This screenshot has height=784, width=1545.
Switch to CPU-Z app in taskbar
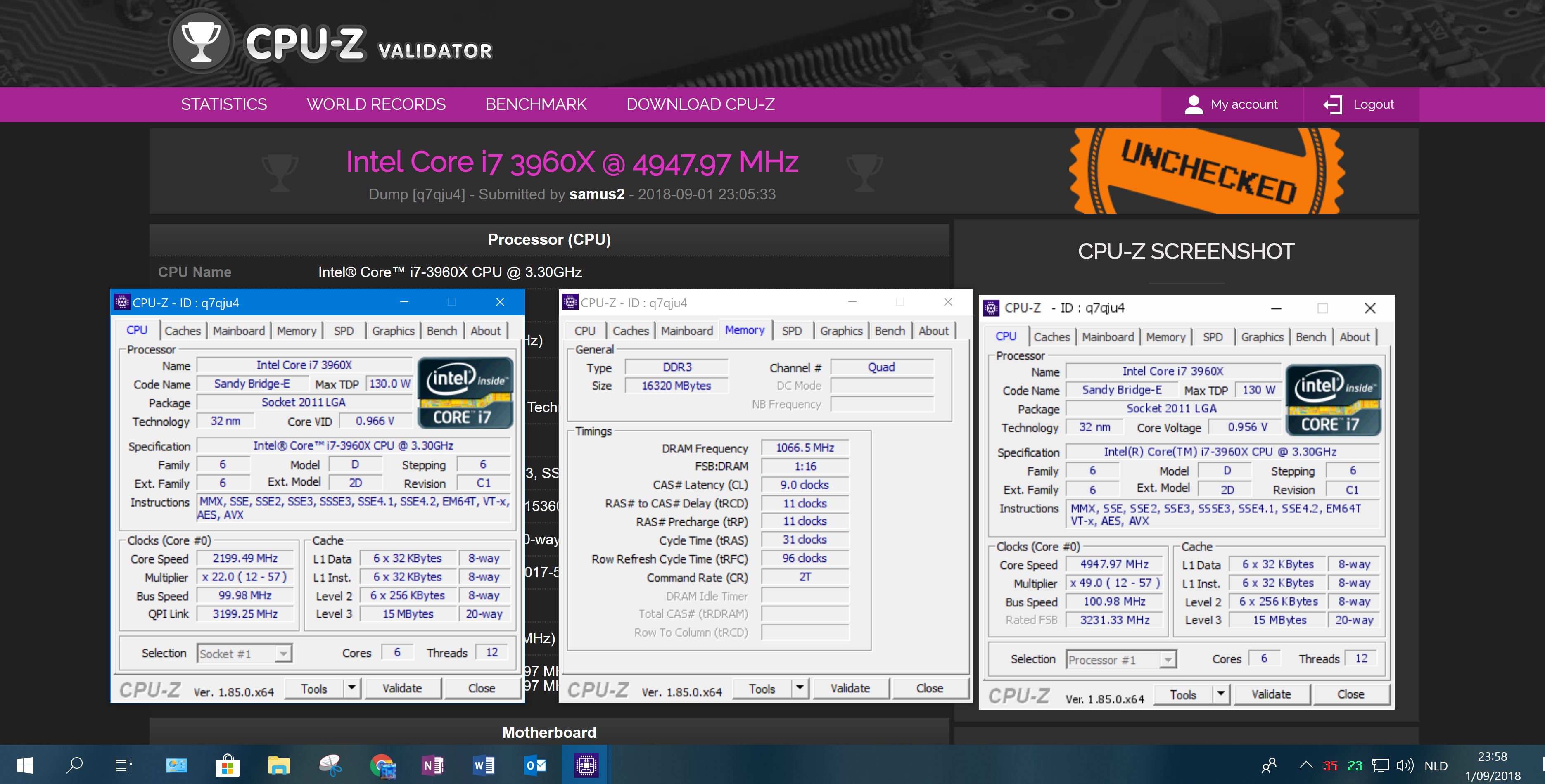tap(585, 765)
